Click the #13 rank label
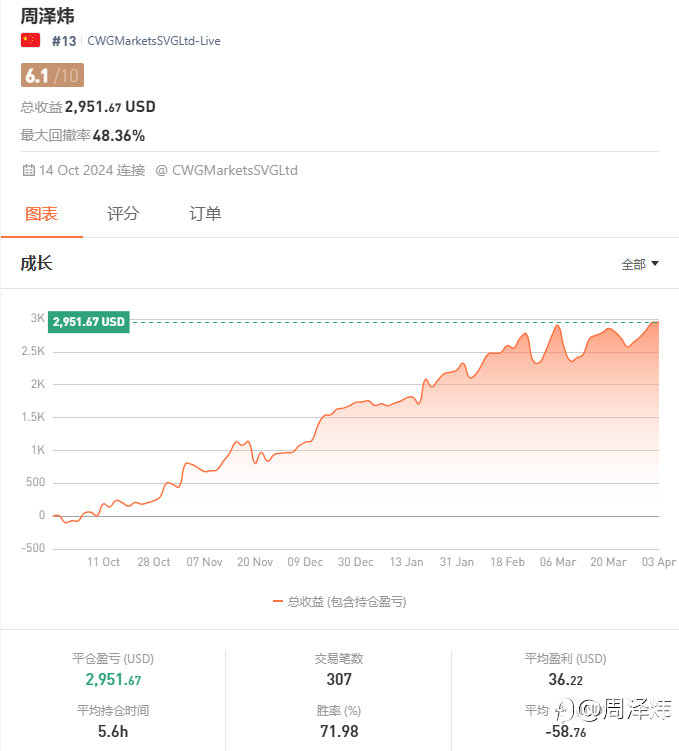Screen dimensions: 679x751 point(64,41)
